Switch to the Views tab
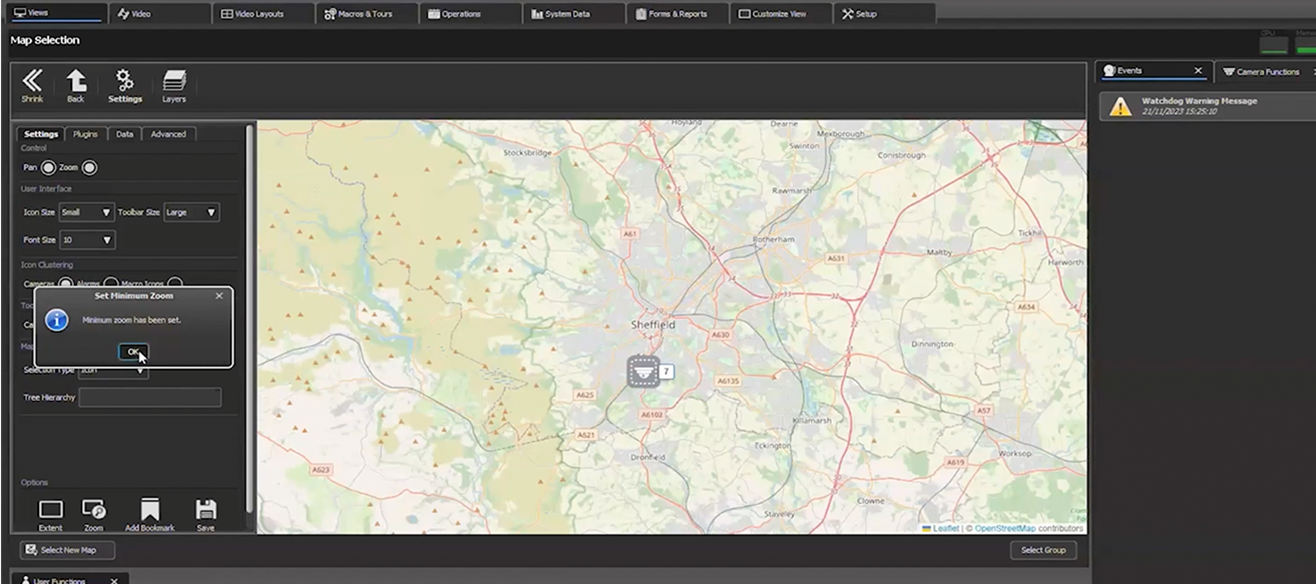The width and height of the screenshot is (1316, 584). pyautogui.click(x=55, y=13)
